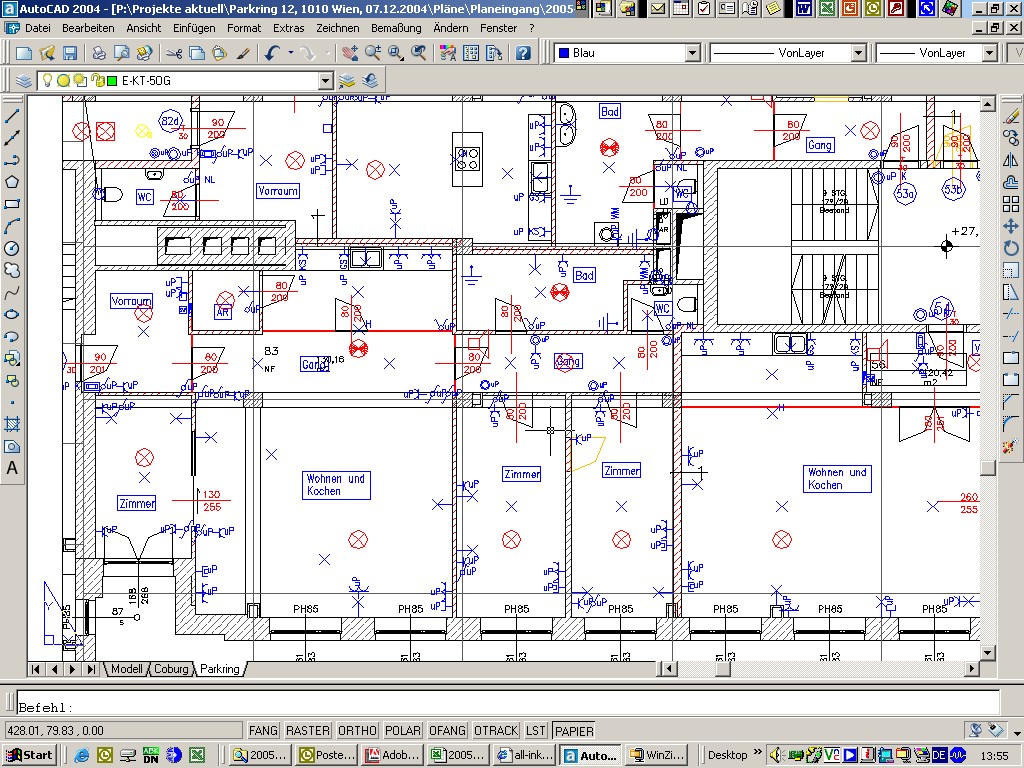Select the Explode tool
Viewport: 1024px width, 768px height.
[x=1011, y=447]
